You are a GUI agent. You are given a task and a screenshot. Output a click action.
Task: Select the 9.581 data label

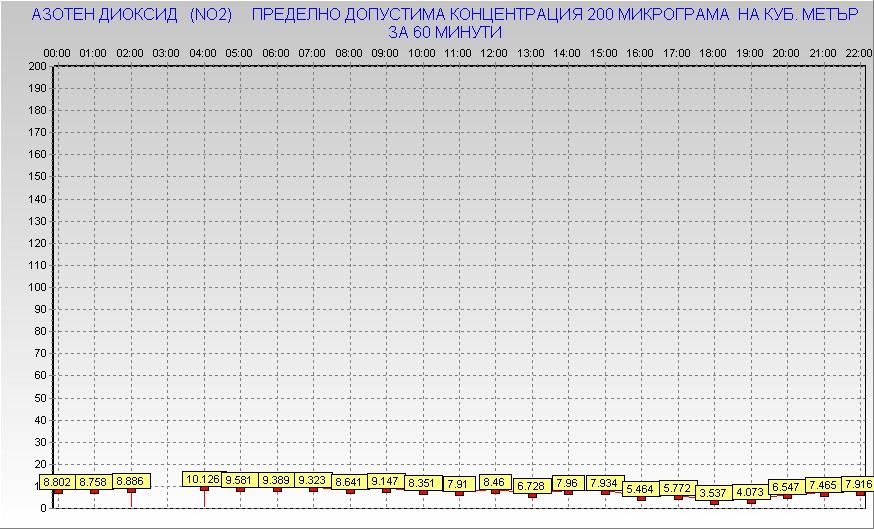point(239,481)
